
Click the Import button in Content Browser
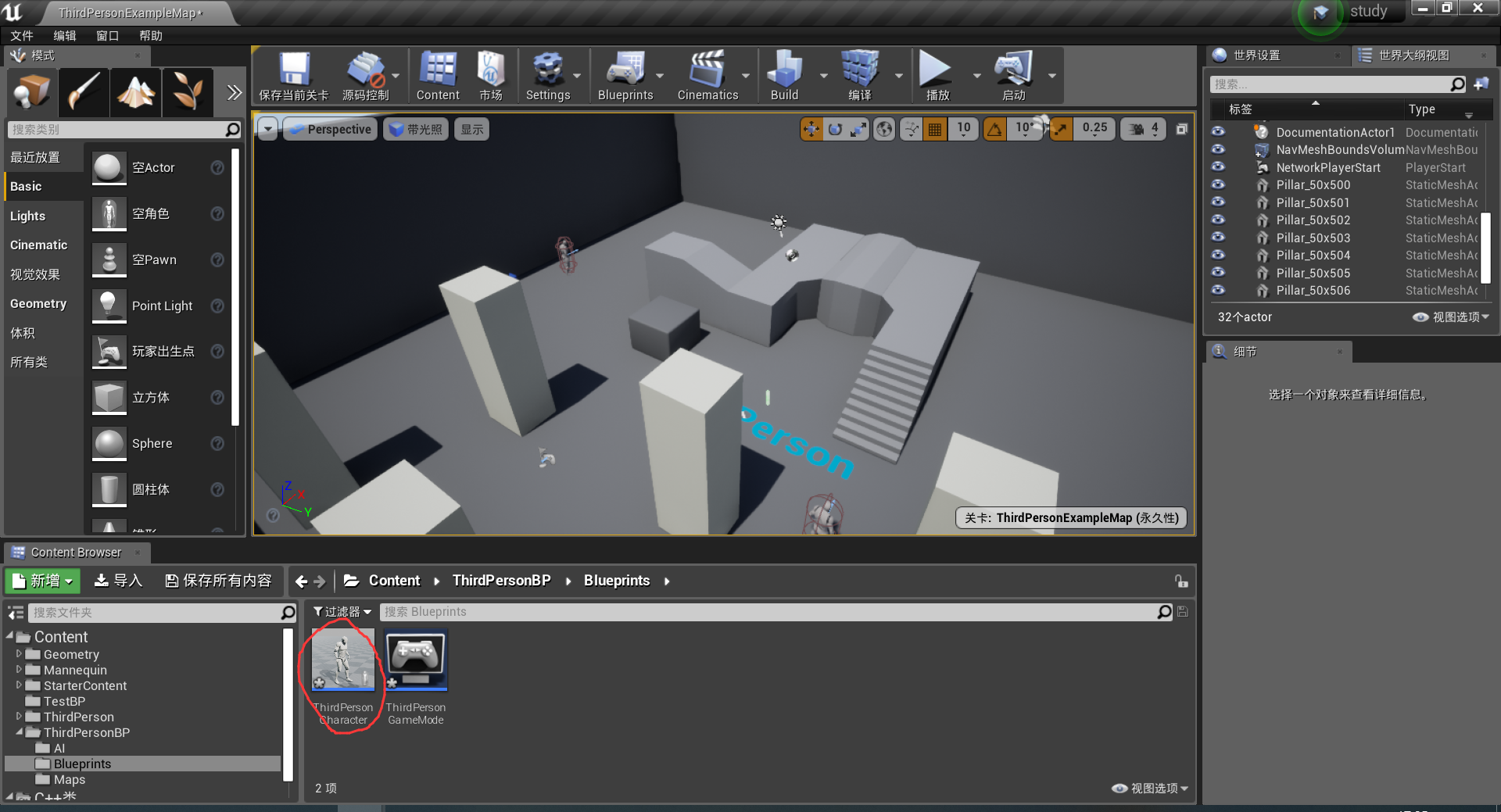coord(118,581)
